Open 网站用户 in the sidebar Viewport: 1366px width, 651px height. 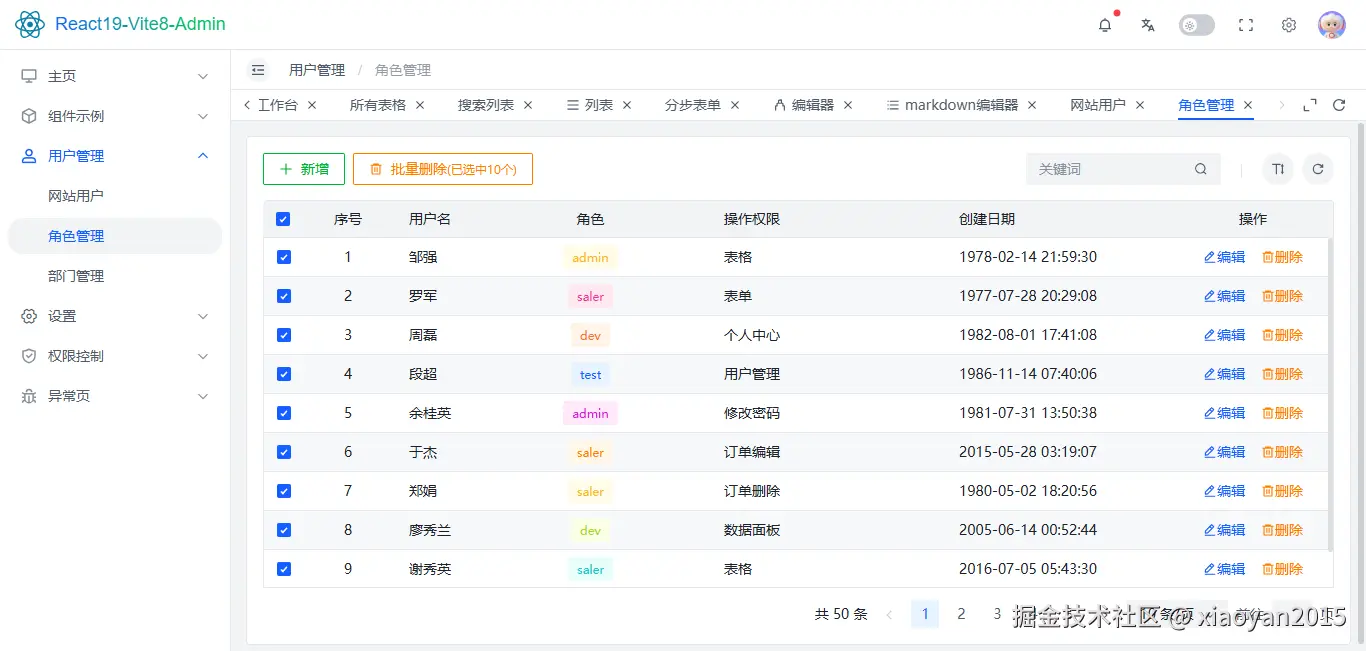click(x=115, y=196)
